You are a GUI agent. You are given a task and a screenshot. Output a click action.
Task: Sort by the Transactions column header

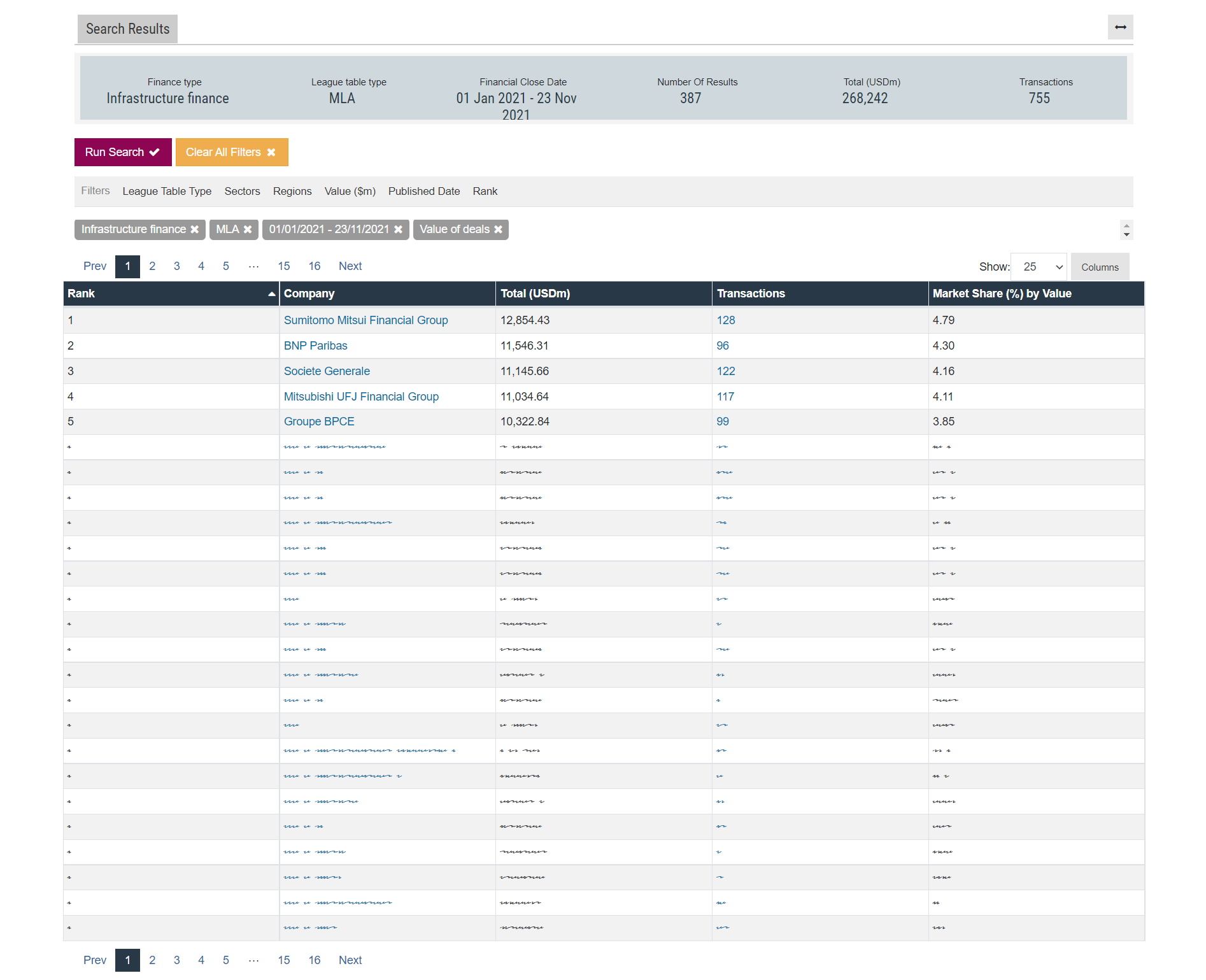click(x=820, y=294)
